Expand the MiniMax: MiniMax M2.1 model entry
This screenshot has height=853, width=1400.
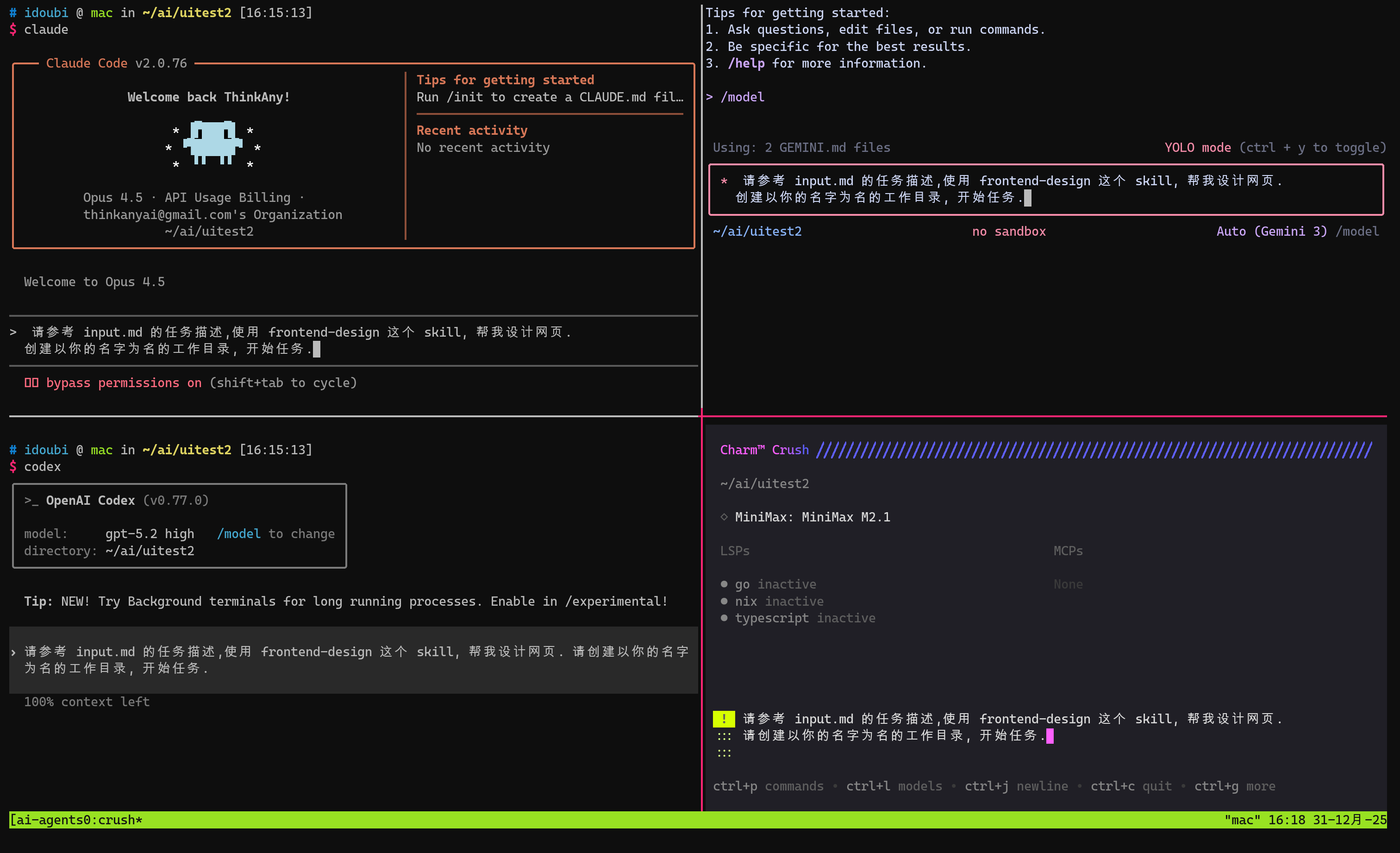coord(812,517)
